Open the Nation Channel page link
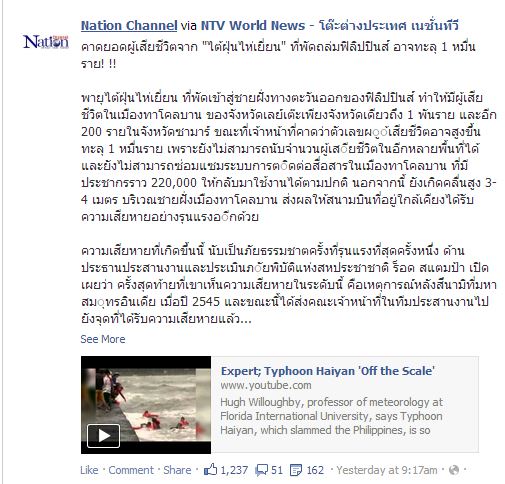Screen dimensions: 505x484 tap(129, 25)
